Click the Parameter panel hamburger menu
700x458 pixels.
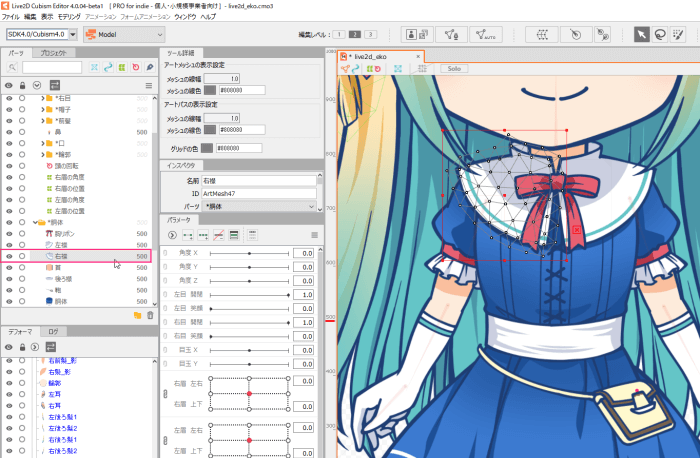314,235
